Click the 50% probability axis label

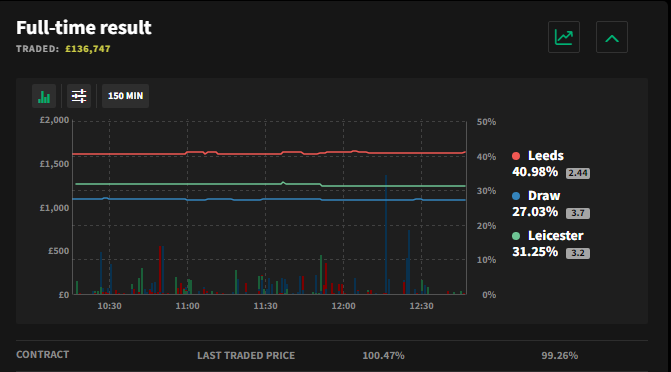tap(486, 122)
